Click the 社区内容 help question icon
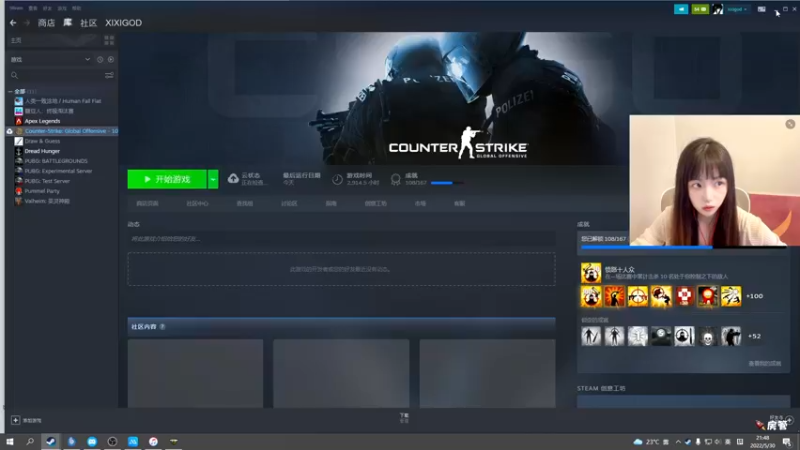This screenshot has height=450, width=800. pos(162,327)
